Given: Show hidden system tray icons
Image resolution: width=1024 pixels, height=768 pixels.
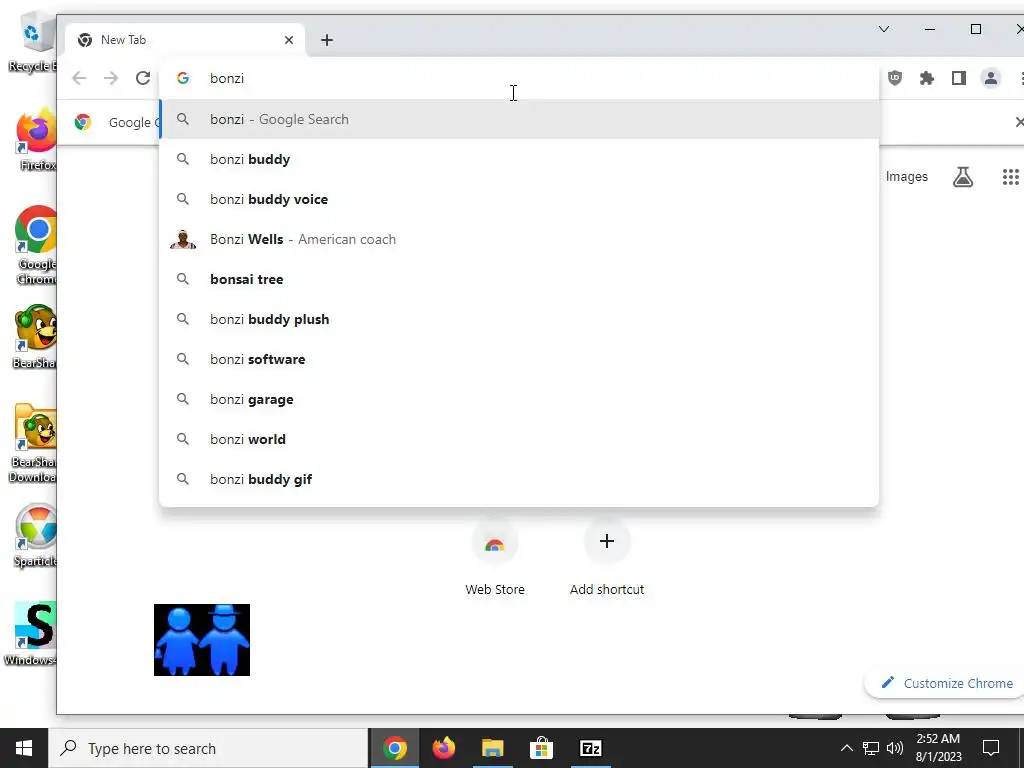Looking at the screenshot, I should [x=846, y=748].
